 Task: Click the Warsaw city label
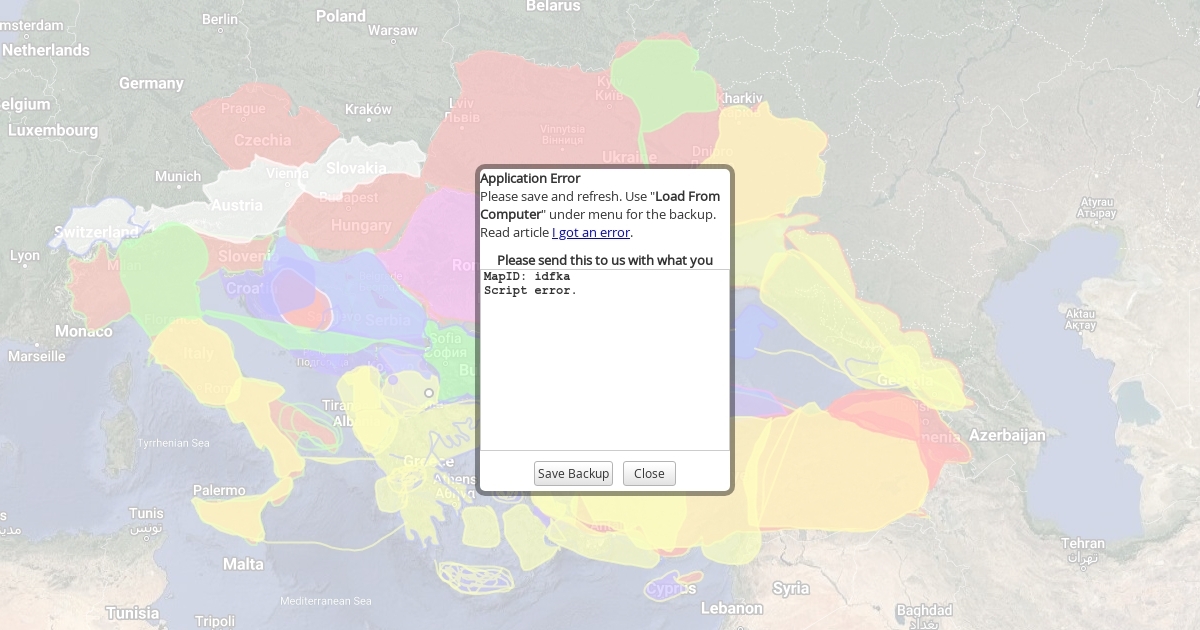pyautogui.click(x=393, y=30)
